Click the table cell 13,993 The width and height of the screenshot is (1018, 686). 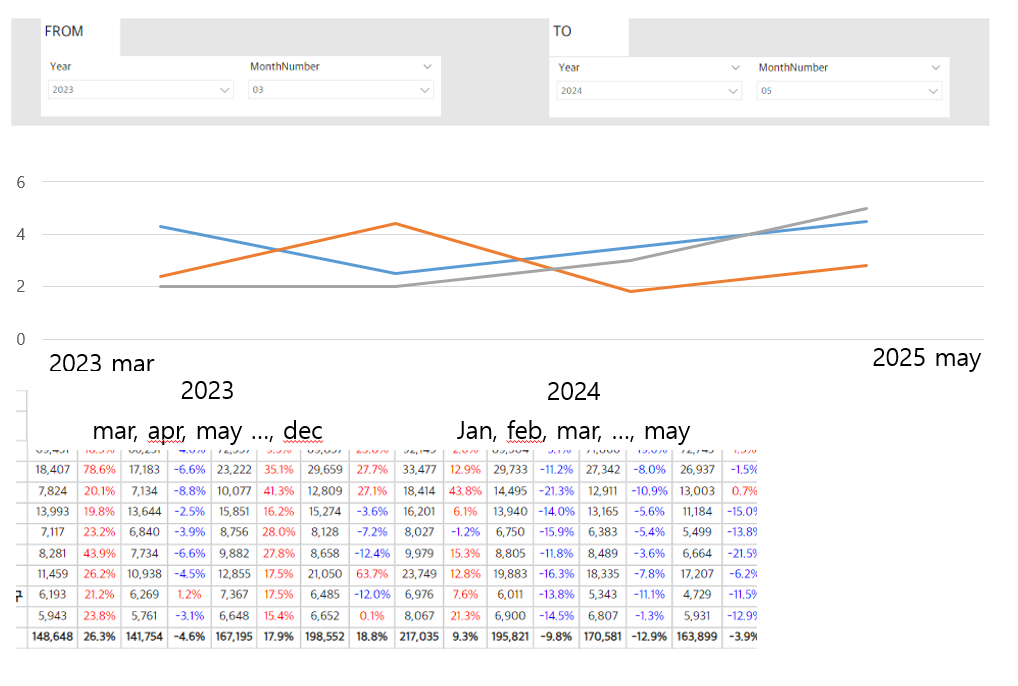pyautogui.click(x=53, y=511)
